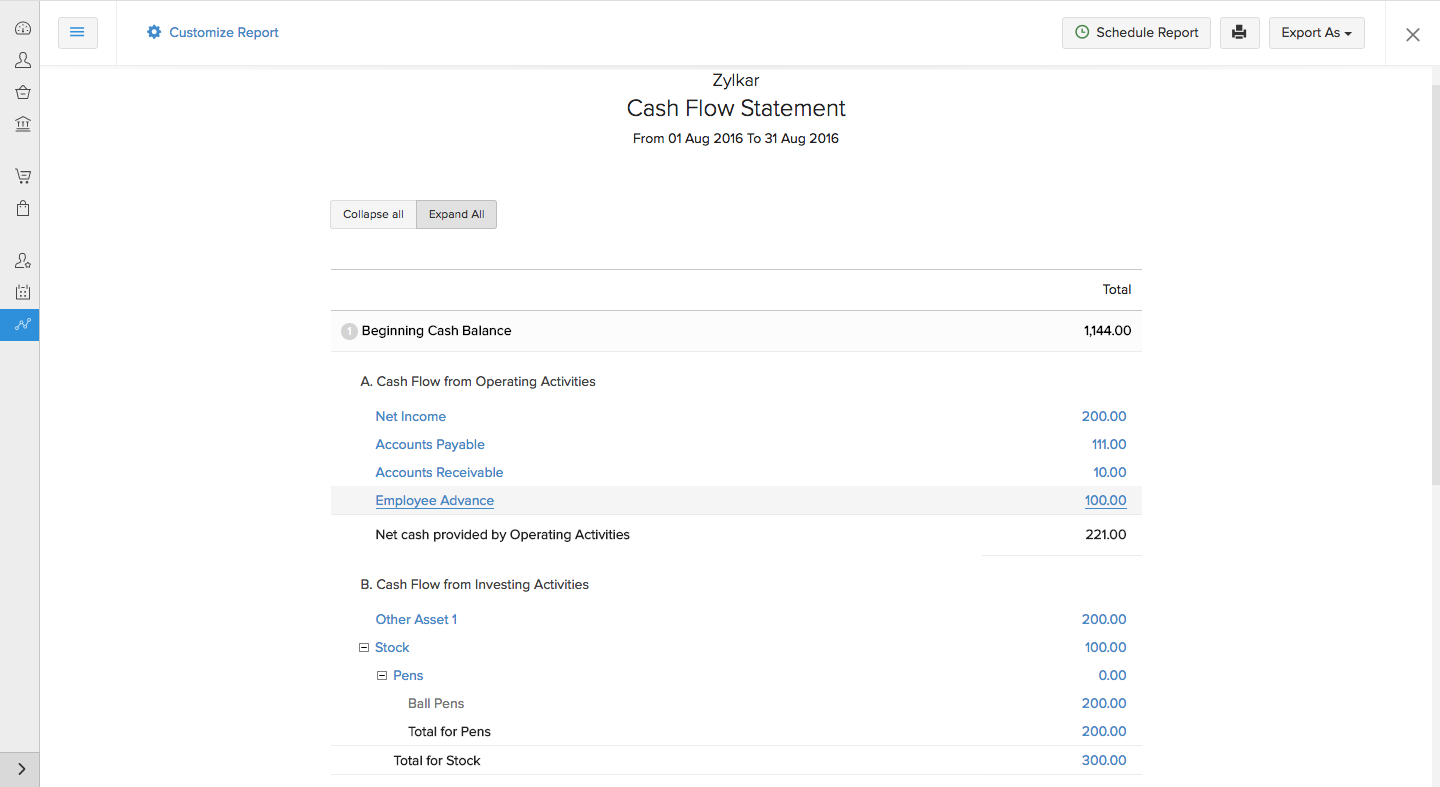
Task: Go to Banking via the bank icon
Action: 22,124
